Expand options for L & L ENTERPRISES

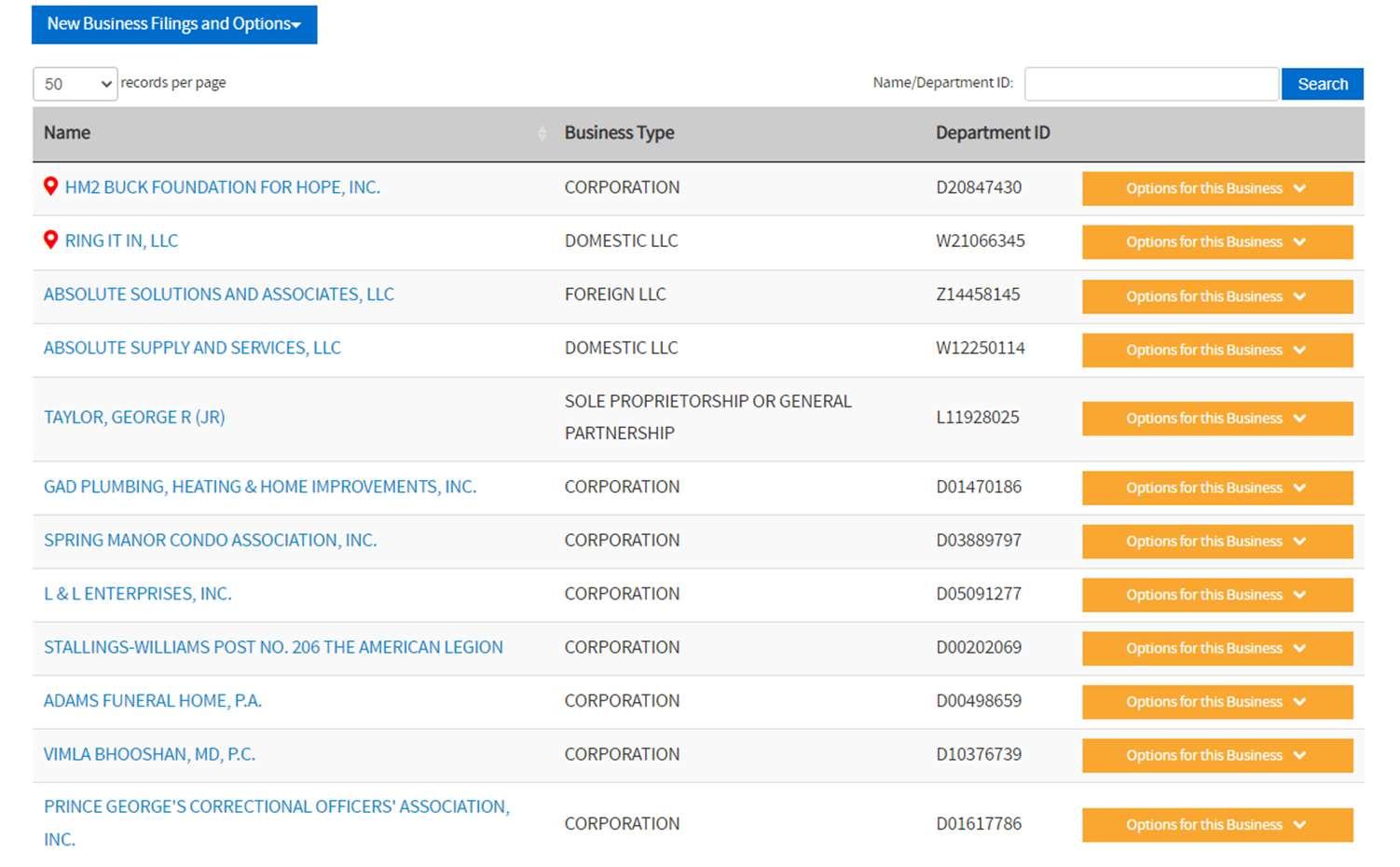tap(1217, 595)
